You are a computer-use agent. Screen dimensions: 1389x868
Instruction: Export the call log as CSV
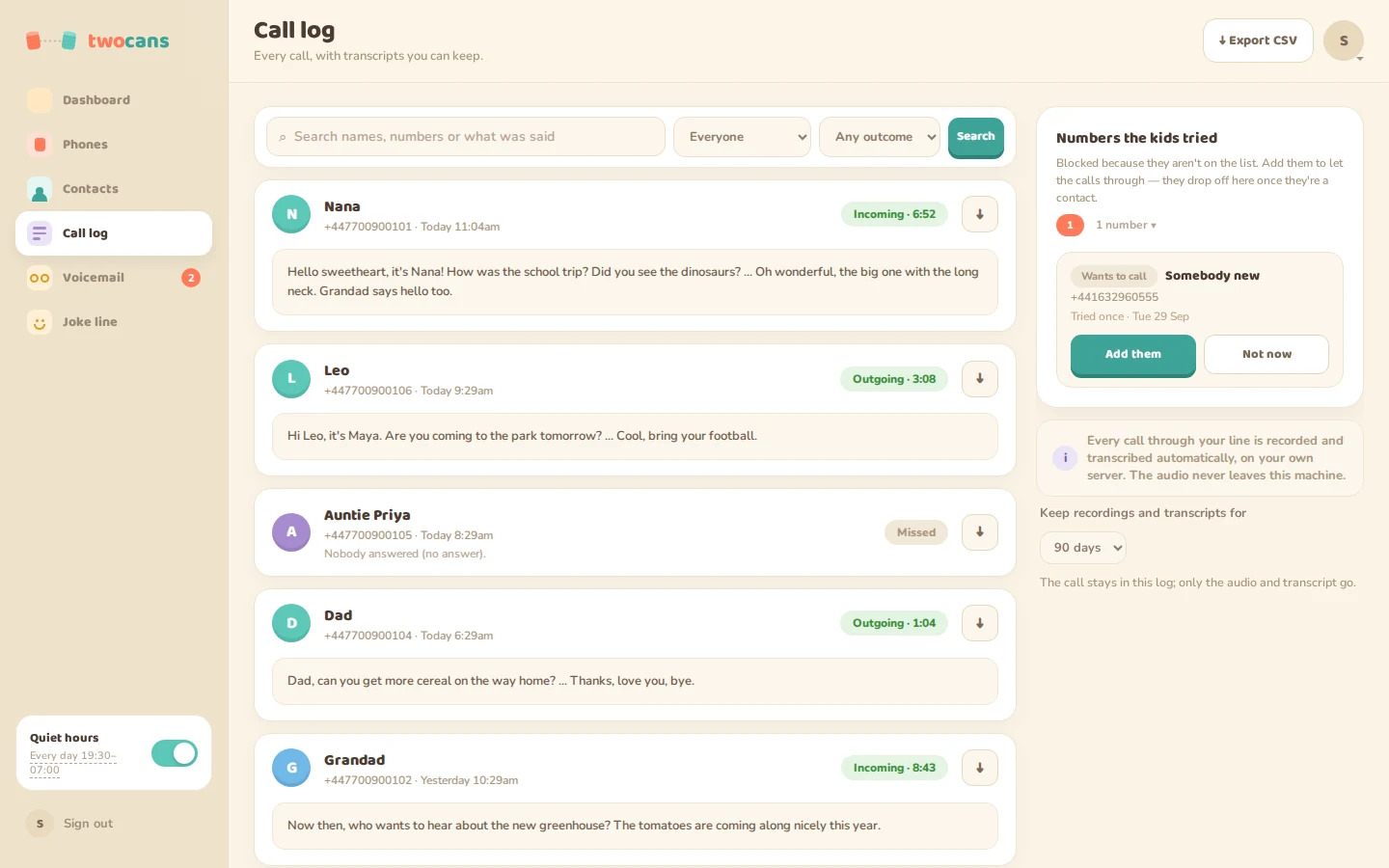tap(1258, 41)
